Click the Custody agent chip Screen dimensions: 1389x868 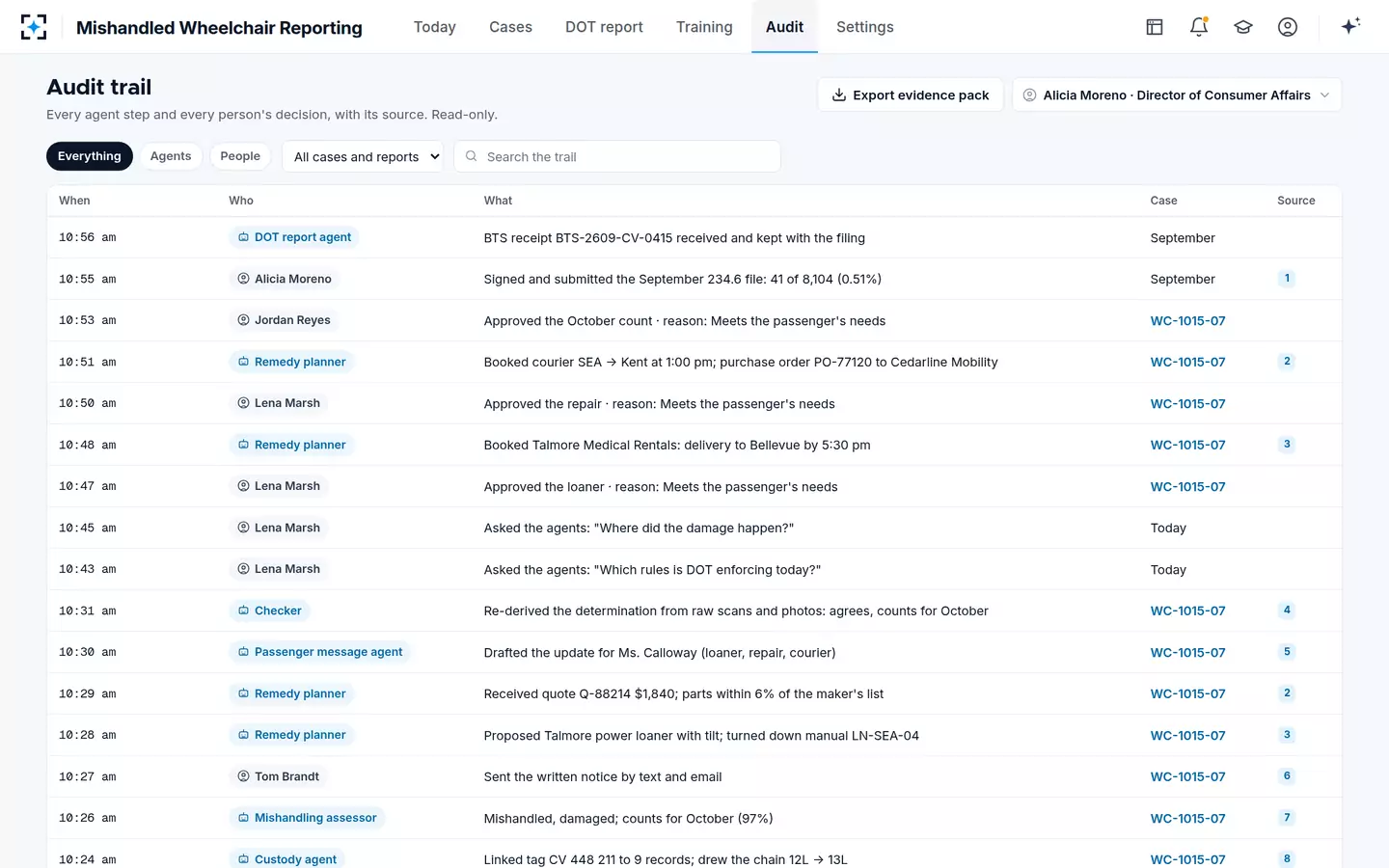pyautogui.click(x=287, y=858)
